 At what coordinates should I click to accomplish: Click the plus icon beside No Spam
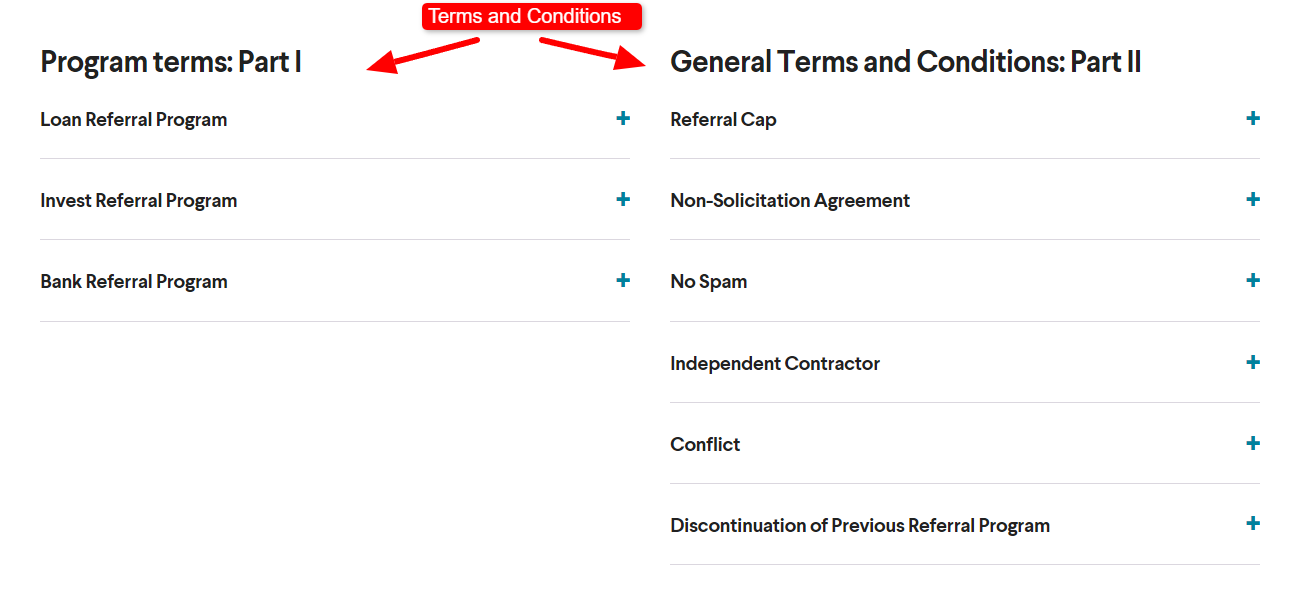point(1252,281)
